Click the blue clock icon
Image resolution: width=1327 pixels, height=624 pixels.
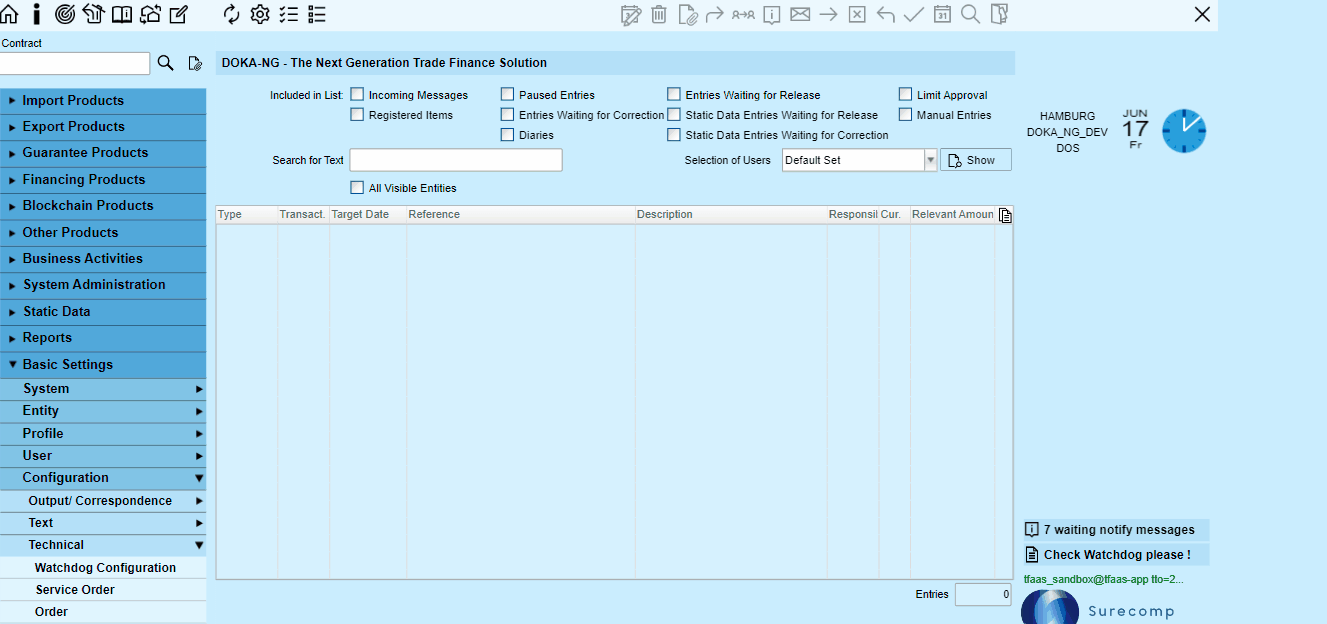(x=1184, y=131)
